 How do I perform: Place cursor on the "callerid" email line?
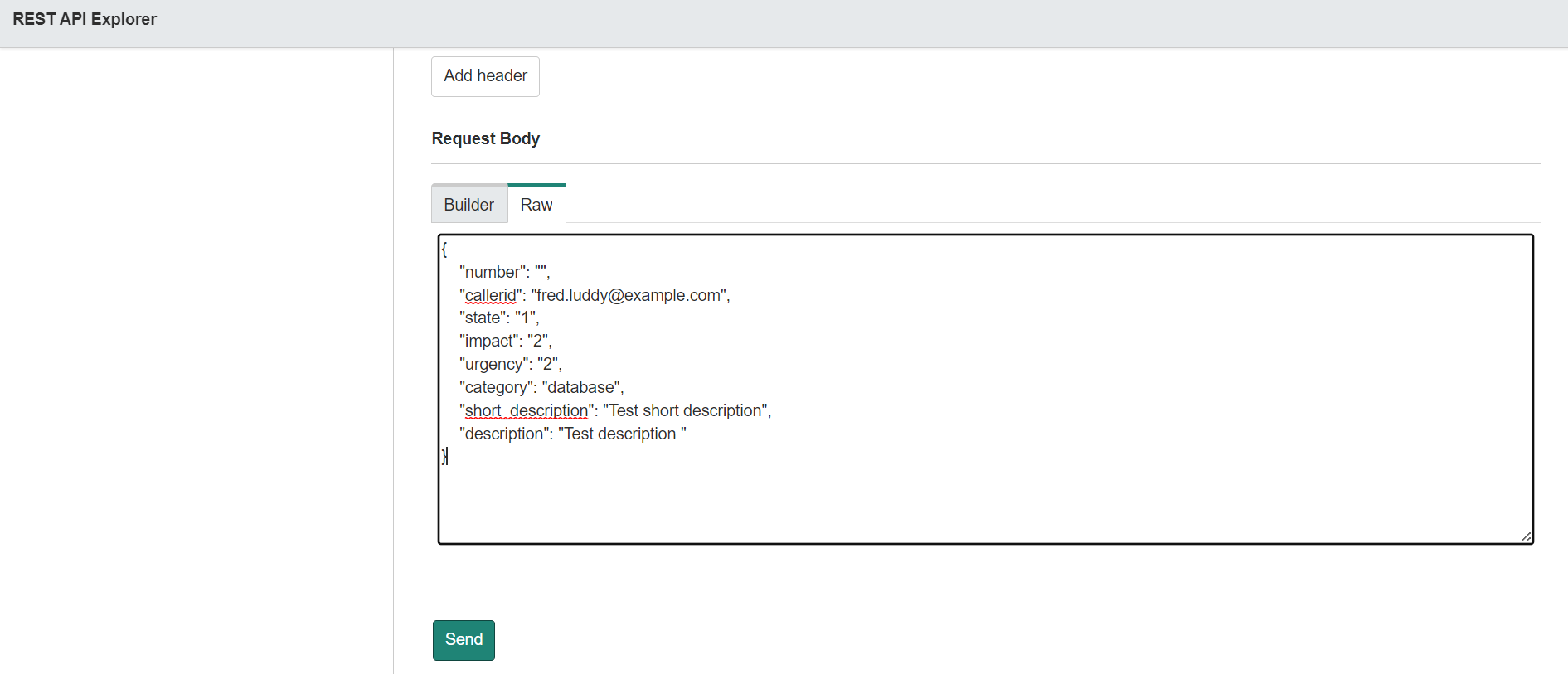click(595, 295)
